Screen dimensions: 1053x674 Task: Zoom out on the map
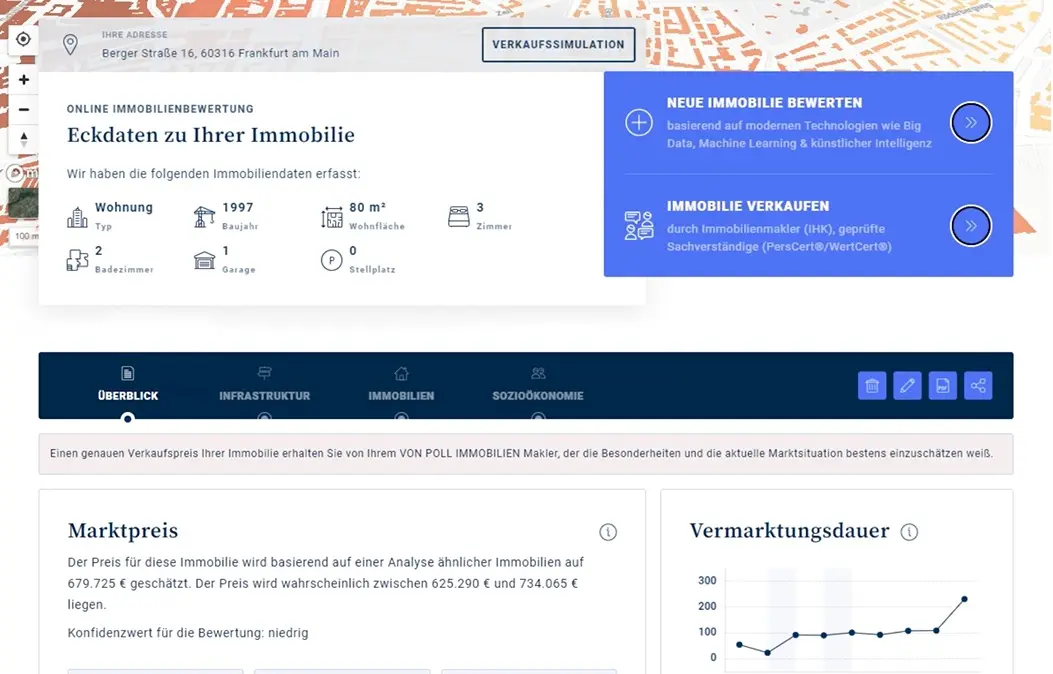click(x=24, y=108)
